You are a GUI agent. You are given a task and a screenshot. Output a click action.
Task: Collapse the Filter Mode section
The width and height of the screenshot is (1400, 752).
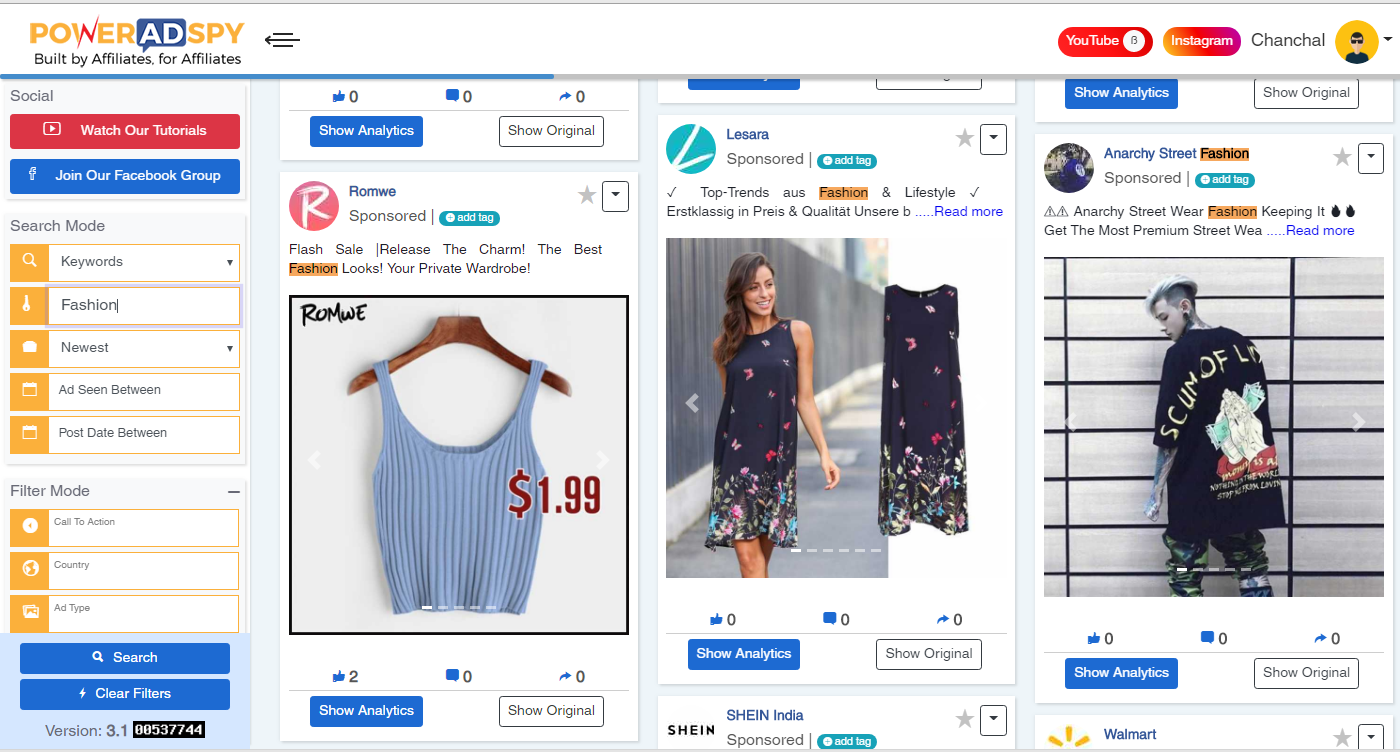pos(234,491)
